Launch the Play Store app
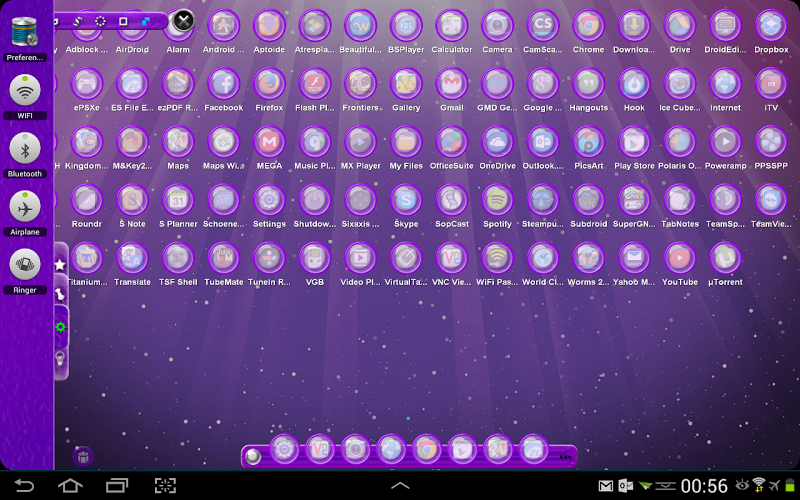The height and width of the screenshot is (500, 800). [x=634, y=141]
